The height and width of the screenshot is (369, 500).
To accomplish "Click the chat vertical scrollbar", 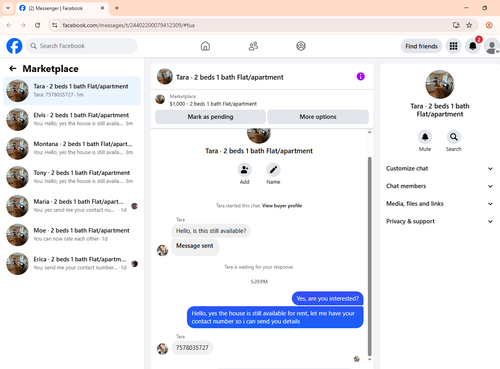I will 369,257.
